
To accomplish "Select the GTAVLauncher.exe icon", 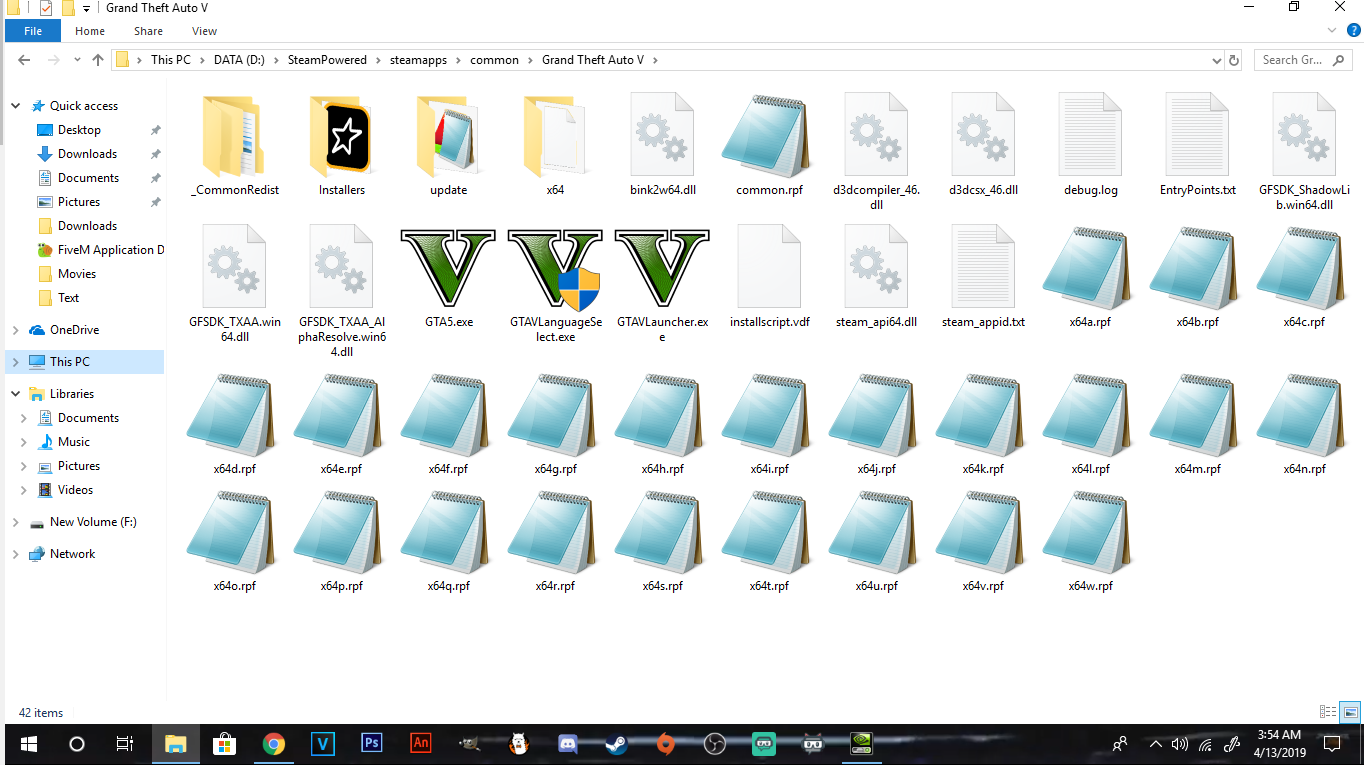I will pos(662,268).
